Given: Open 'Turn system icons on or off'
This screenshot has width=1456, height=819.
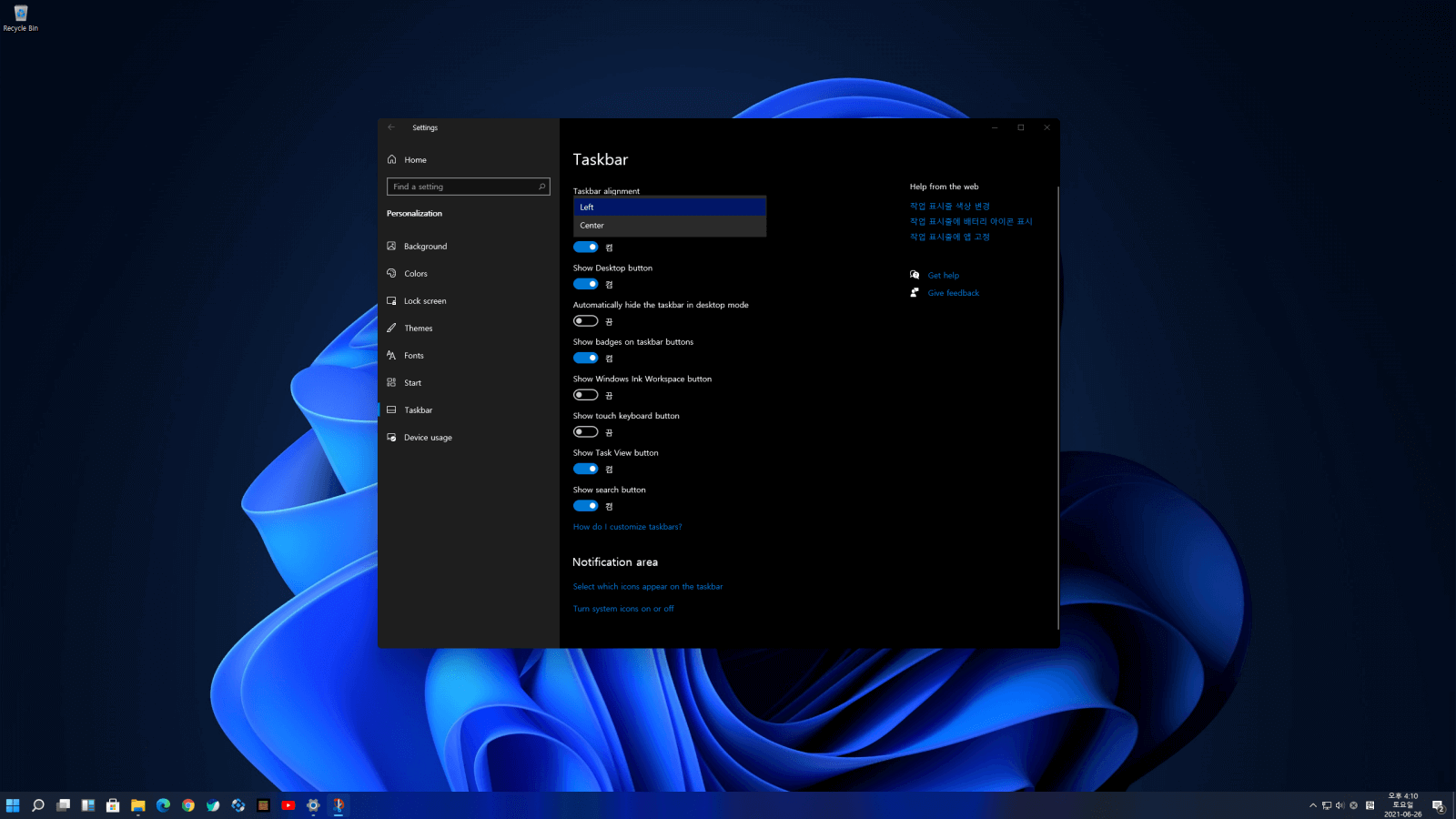Looking at the screenshot, I should pyautogui.click(x=623, y=609).
